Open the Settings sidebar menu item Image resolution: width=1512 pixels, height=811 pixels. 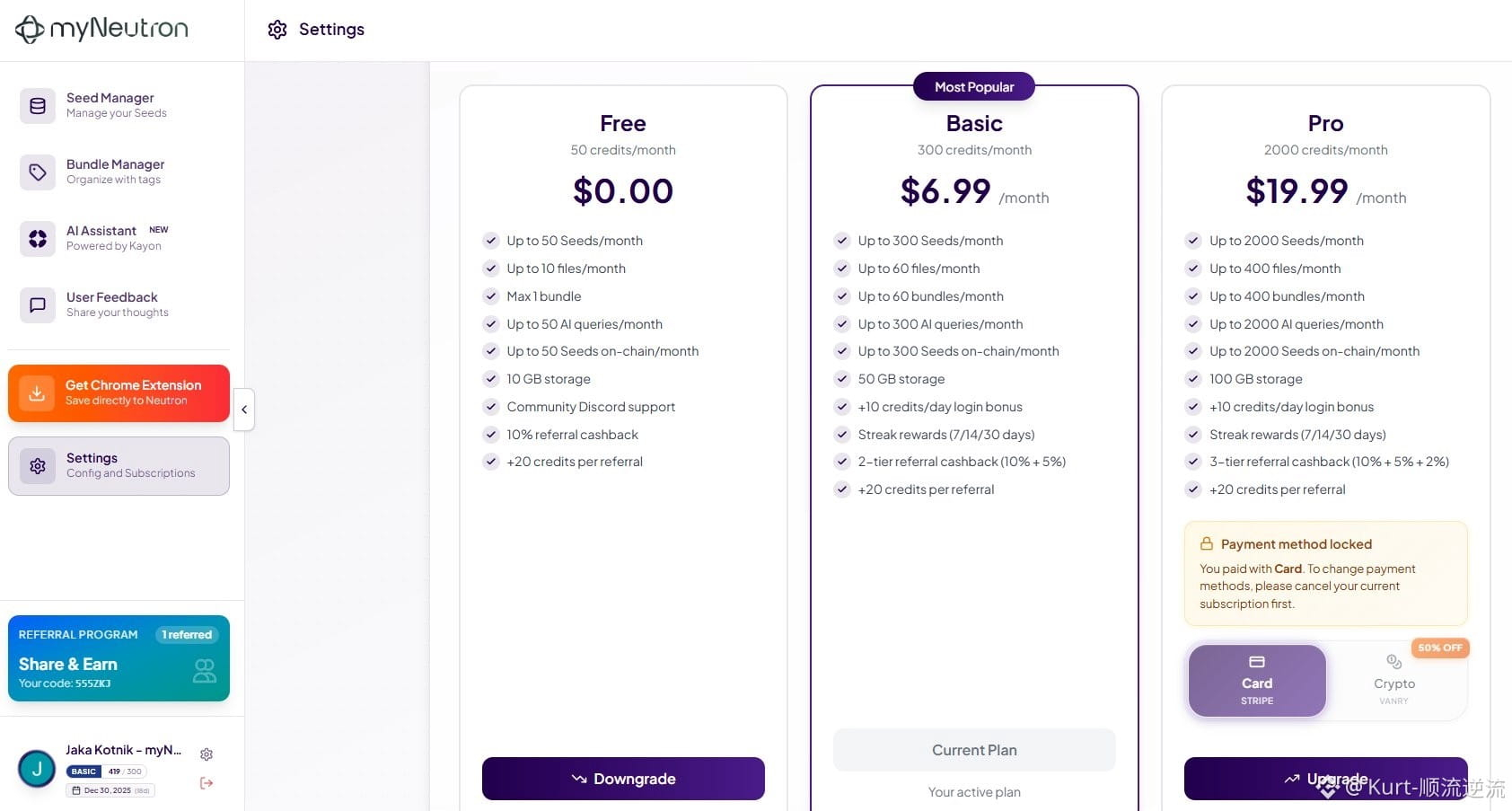(x=119, y=465)
